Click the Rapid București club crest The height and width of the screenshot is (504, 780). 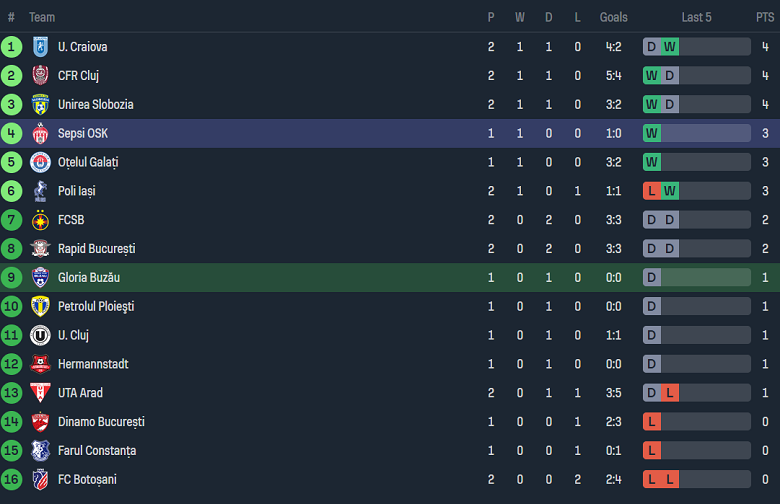pos(40,249)
